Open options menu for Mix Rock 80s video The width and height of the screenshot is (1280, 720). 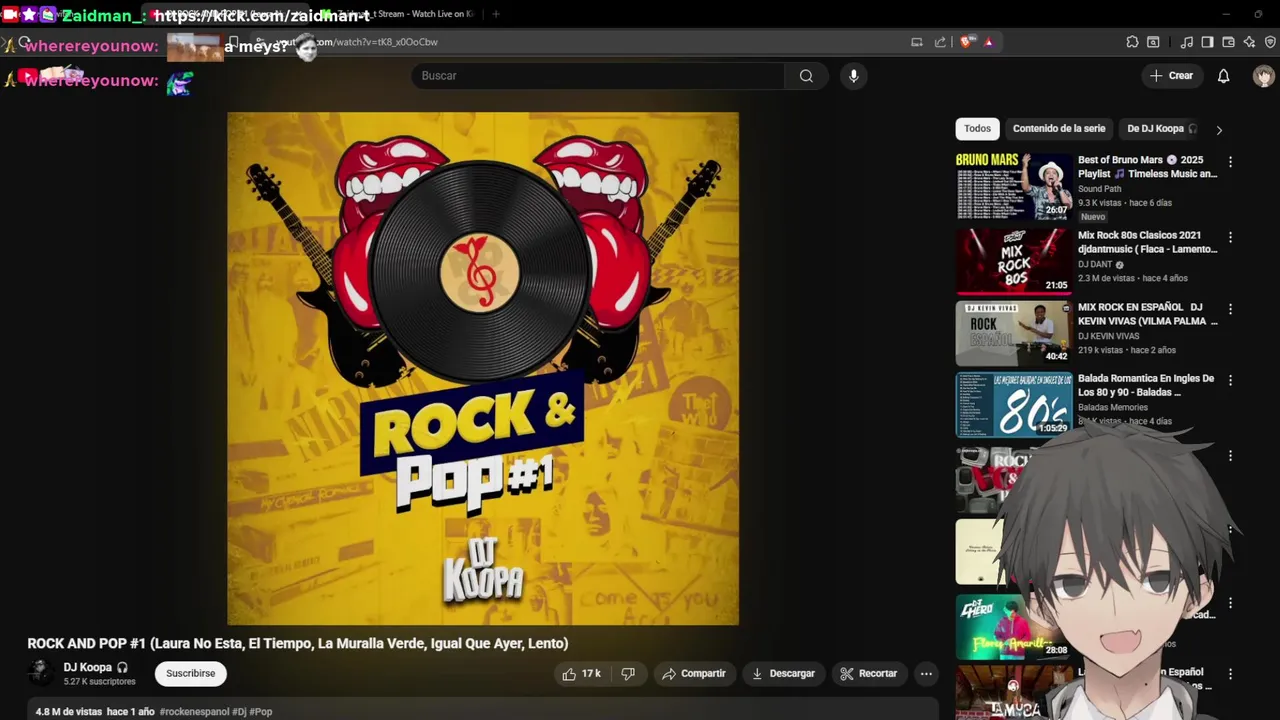pyautogui.click(x=1230, y=238)
